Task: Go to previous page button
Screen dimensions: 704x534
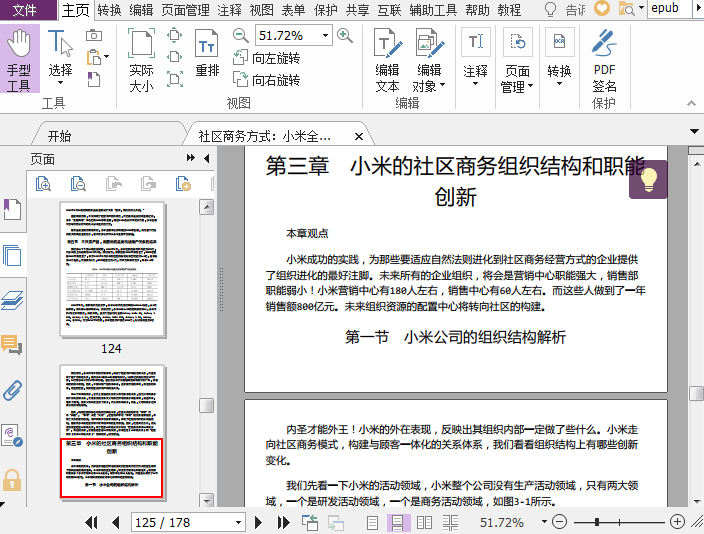Action: point(116,522)
